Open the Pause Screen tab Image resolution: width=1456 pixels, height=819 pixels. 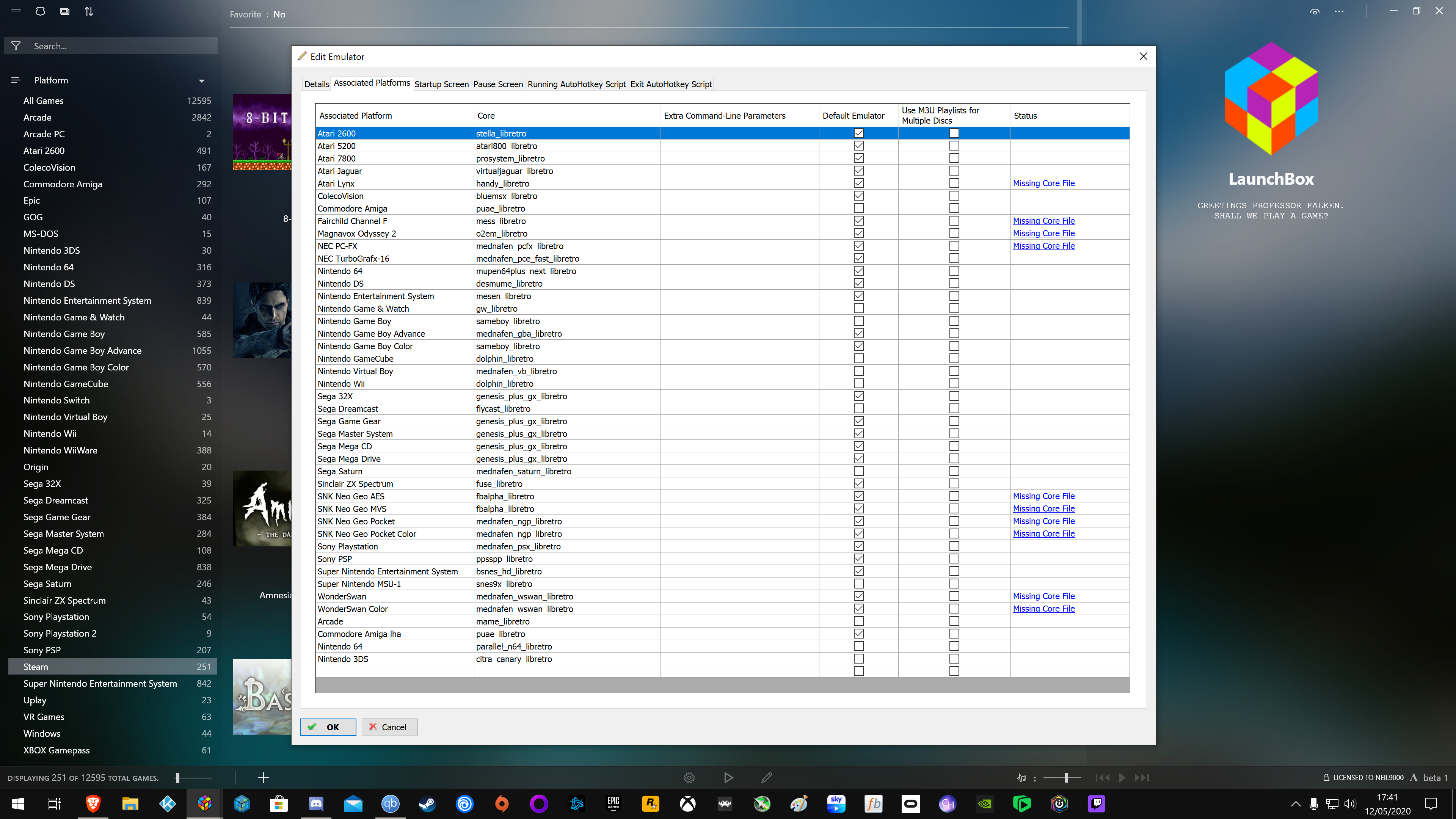coord(498,84)
